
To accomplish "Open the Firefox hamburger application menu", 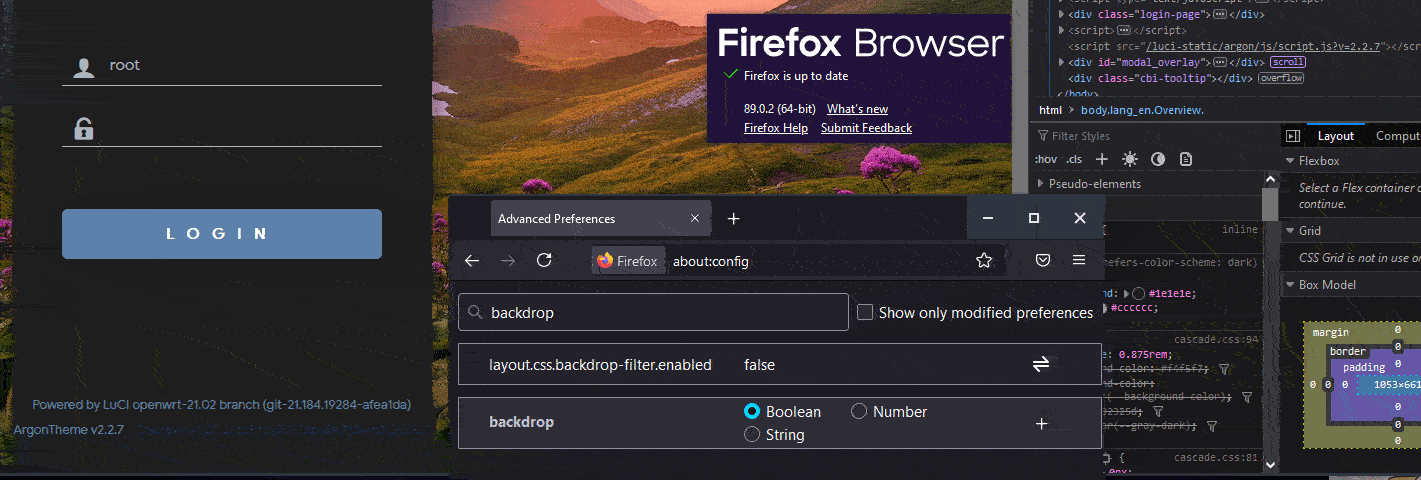I will [1079, 260].
